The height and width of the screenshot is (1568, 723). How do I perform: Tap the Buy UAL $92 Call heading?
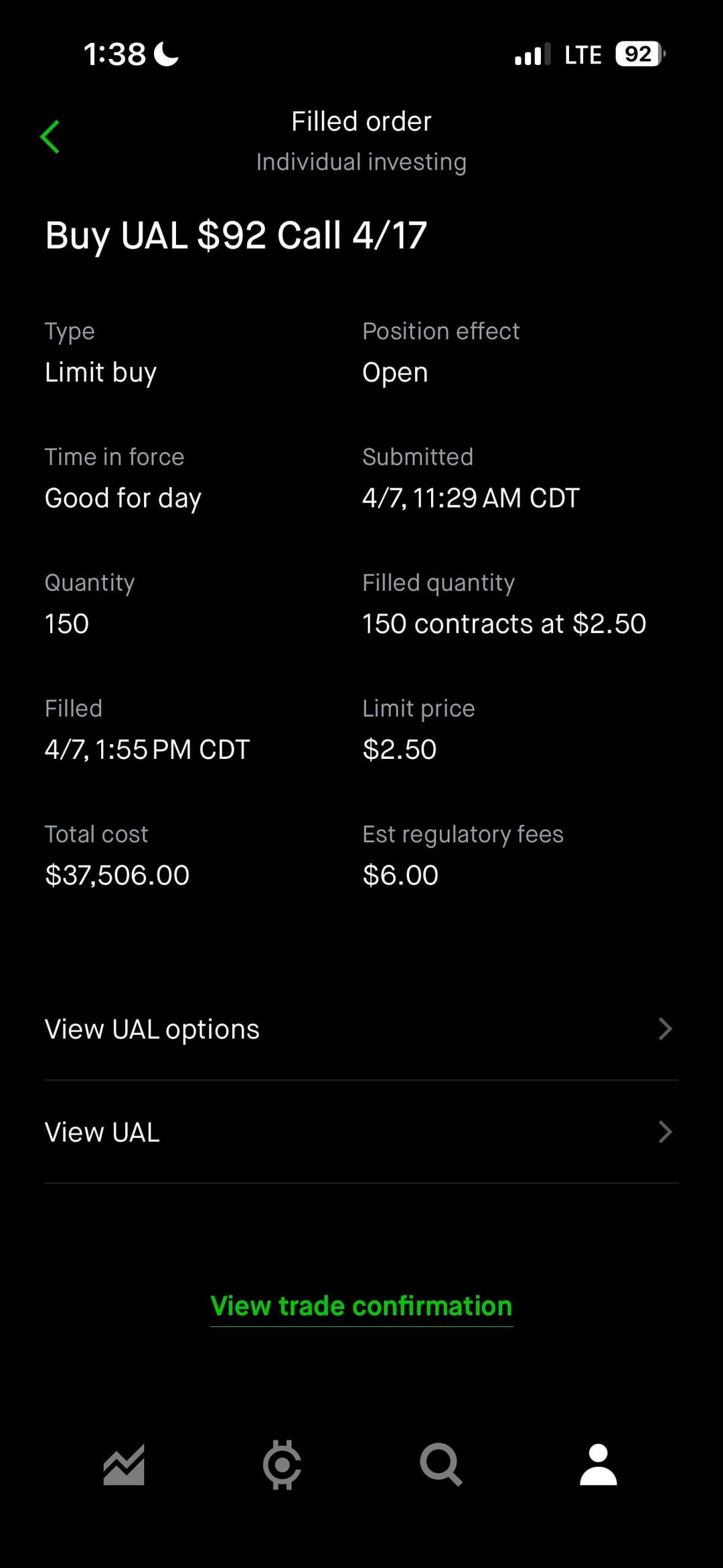pyautogui.click(x=236, y=236)
